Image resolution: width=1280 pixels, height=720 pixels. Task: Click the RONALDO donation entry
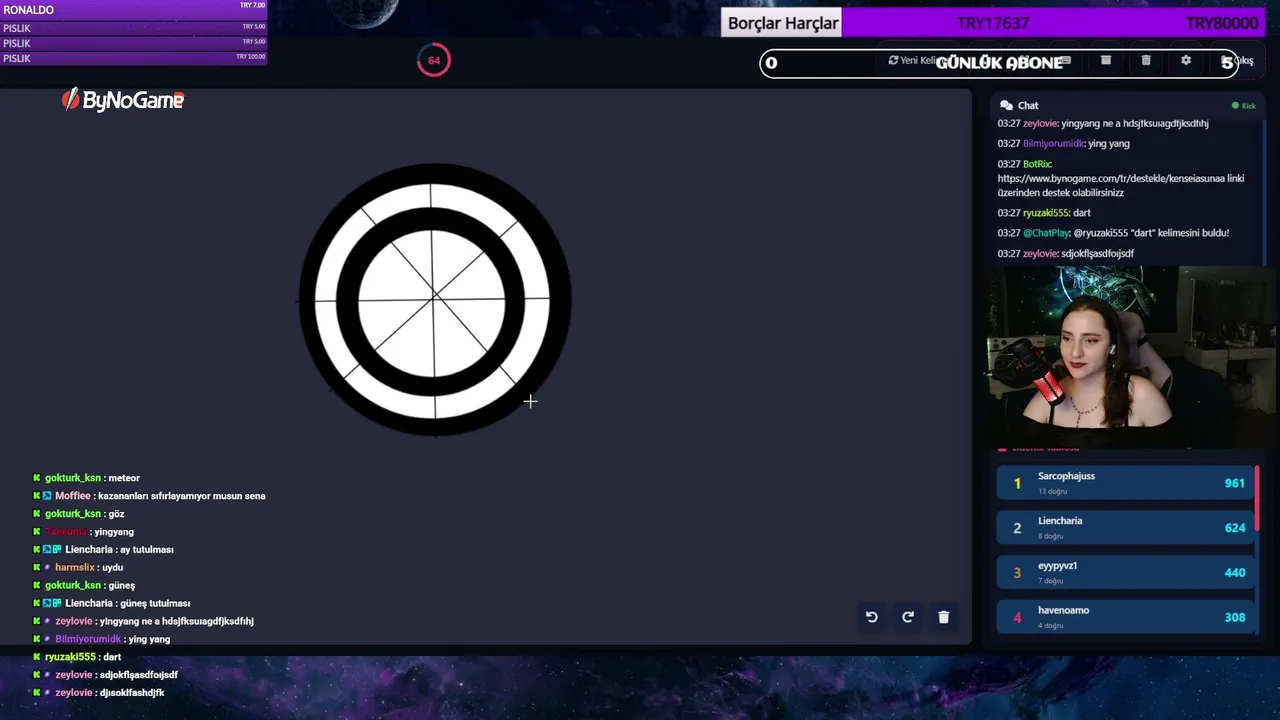click(x=134, y=9)
